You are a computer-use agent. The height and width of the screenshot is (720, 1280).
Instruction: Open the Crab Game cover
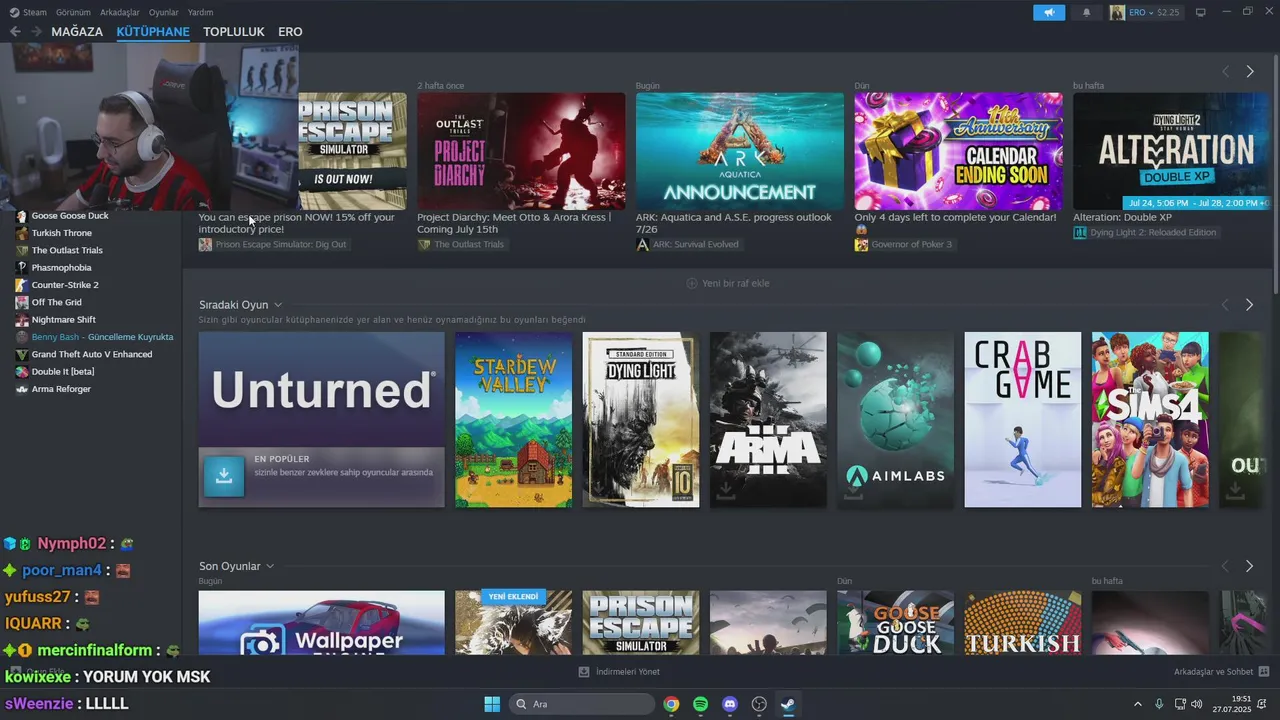[x=1023, y=420]
